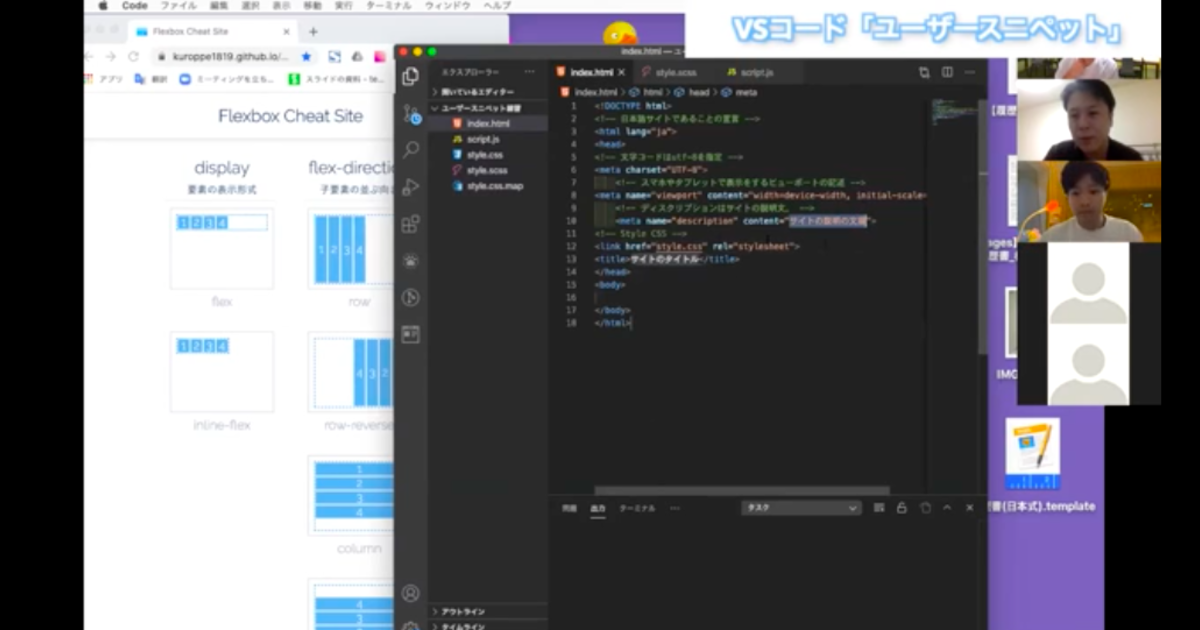Expand the 開いているエディター section
The height and width of the screenshot is (630, 1200).
(x=489, y=92)
